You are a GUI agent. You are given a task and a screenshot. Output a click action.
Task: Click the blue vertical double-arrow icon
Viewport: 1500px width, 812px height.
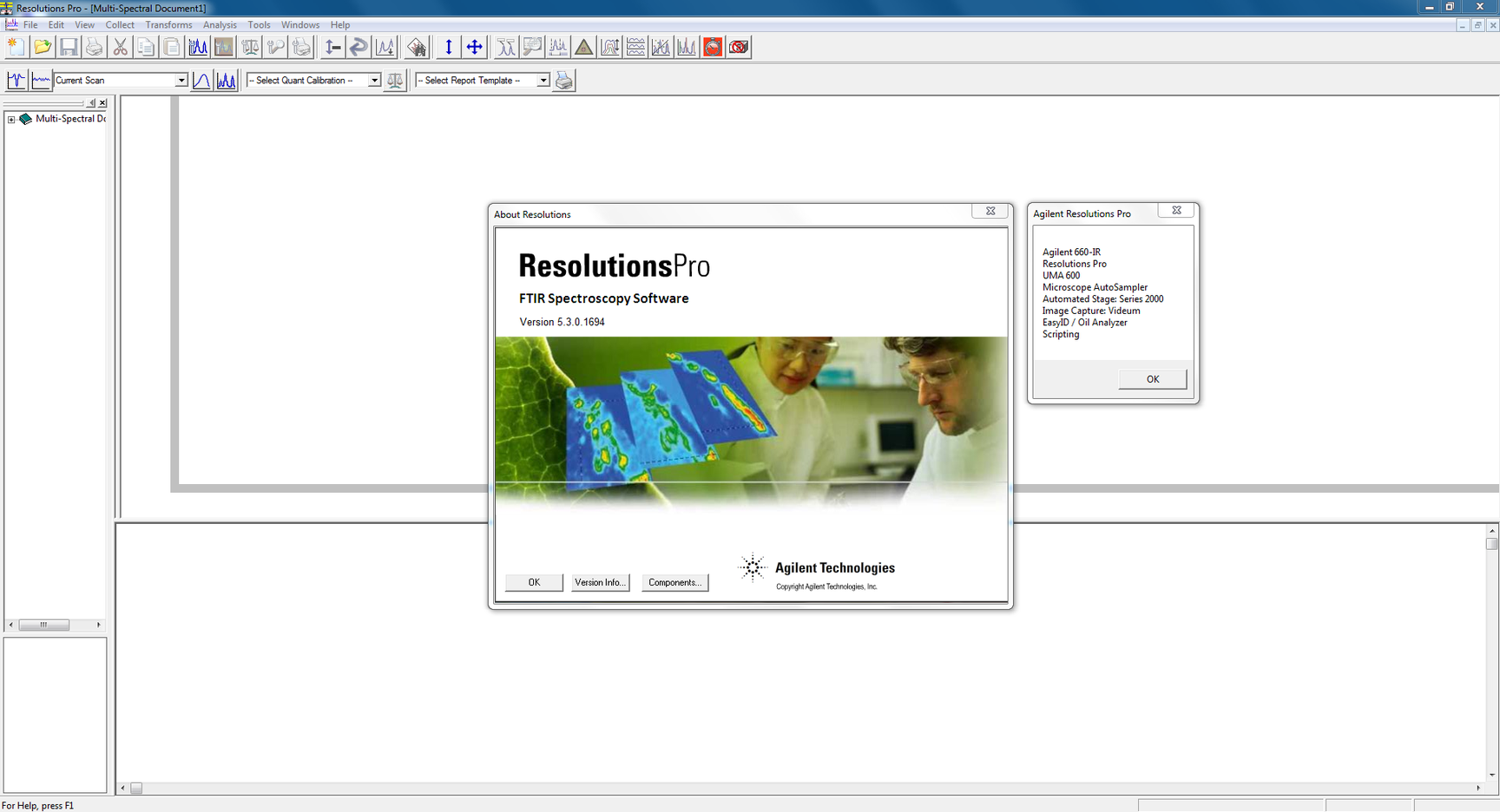[x=448, y=47]
